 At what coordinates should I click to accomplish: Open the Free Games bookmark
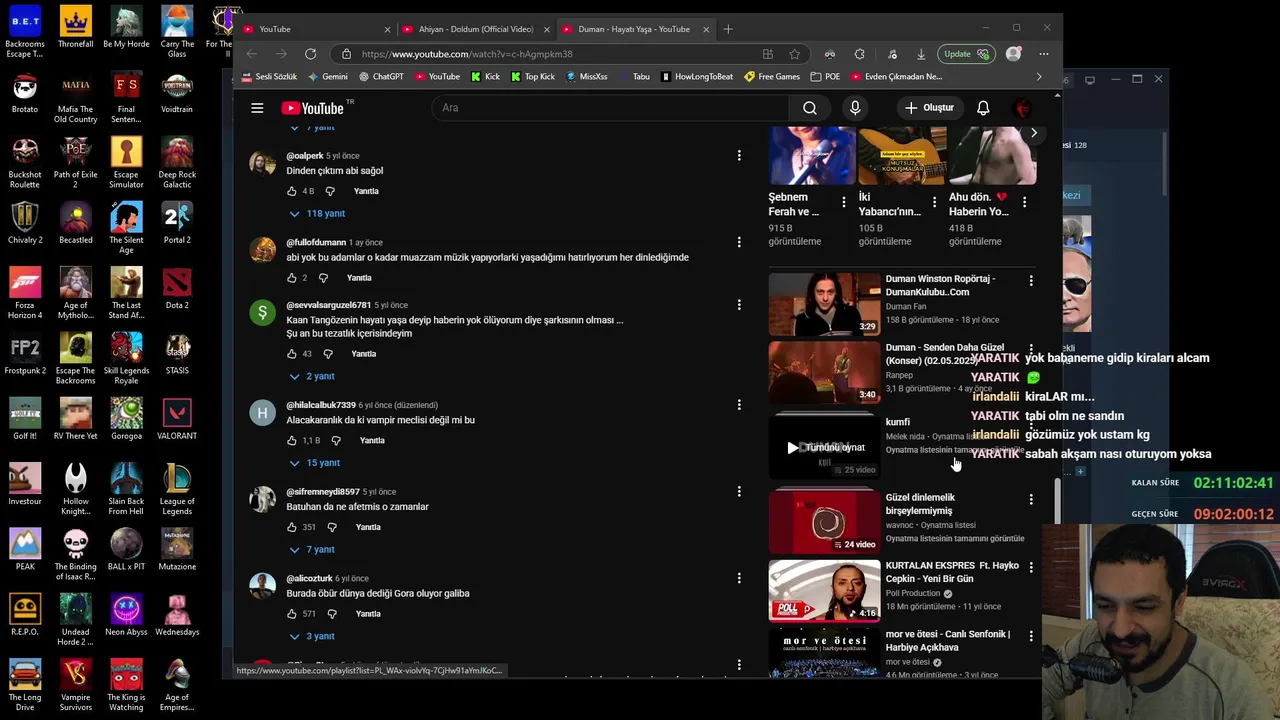click(x=772, y=77)
